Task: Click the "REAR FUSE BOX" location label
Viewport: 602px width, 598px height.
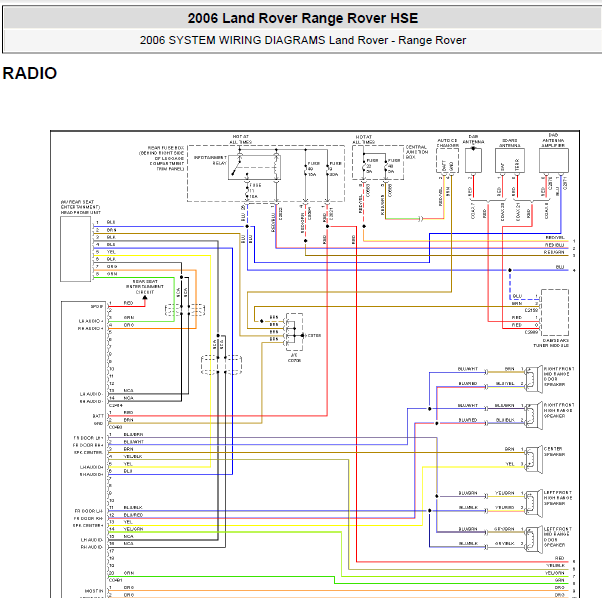Action: [x=166, y=148]
